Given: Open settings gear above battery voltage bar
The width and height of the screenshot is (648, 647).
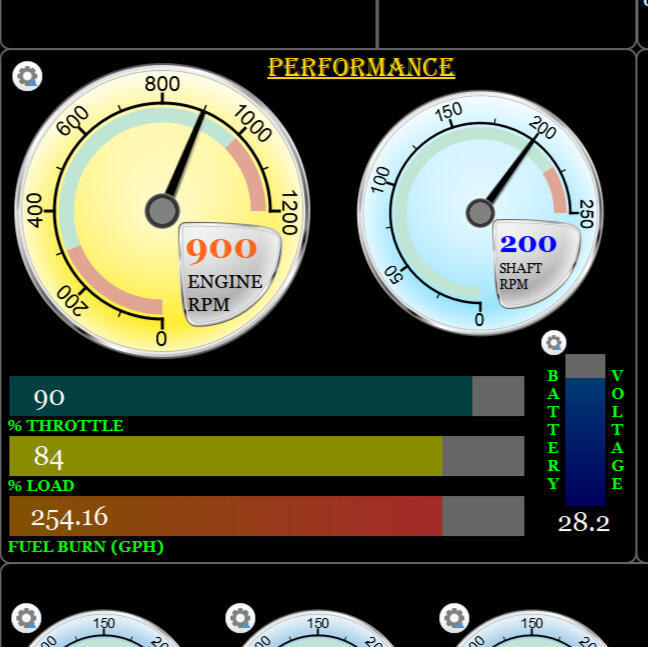Looking at the screenshot, I should click(553, 343).
